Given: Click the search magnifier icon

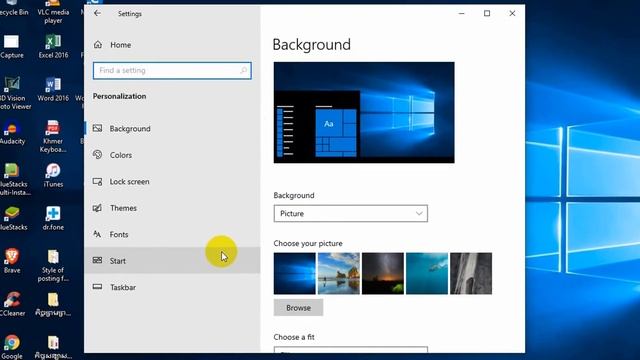Looking at the screenshot, I should [243, 71].
